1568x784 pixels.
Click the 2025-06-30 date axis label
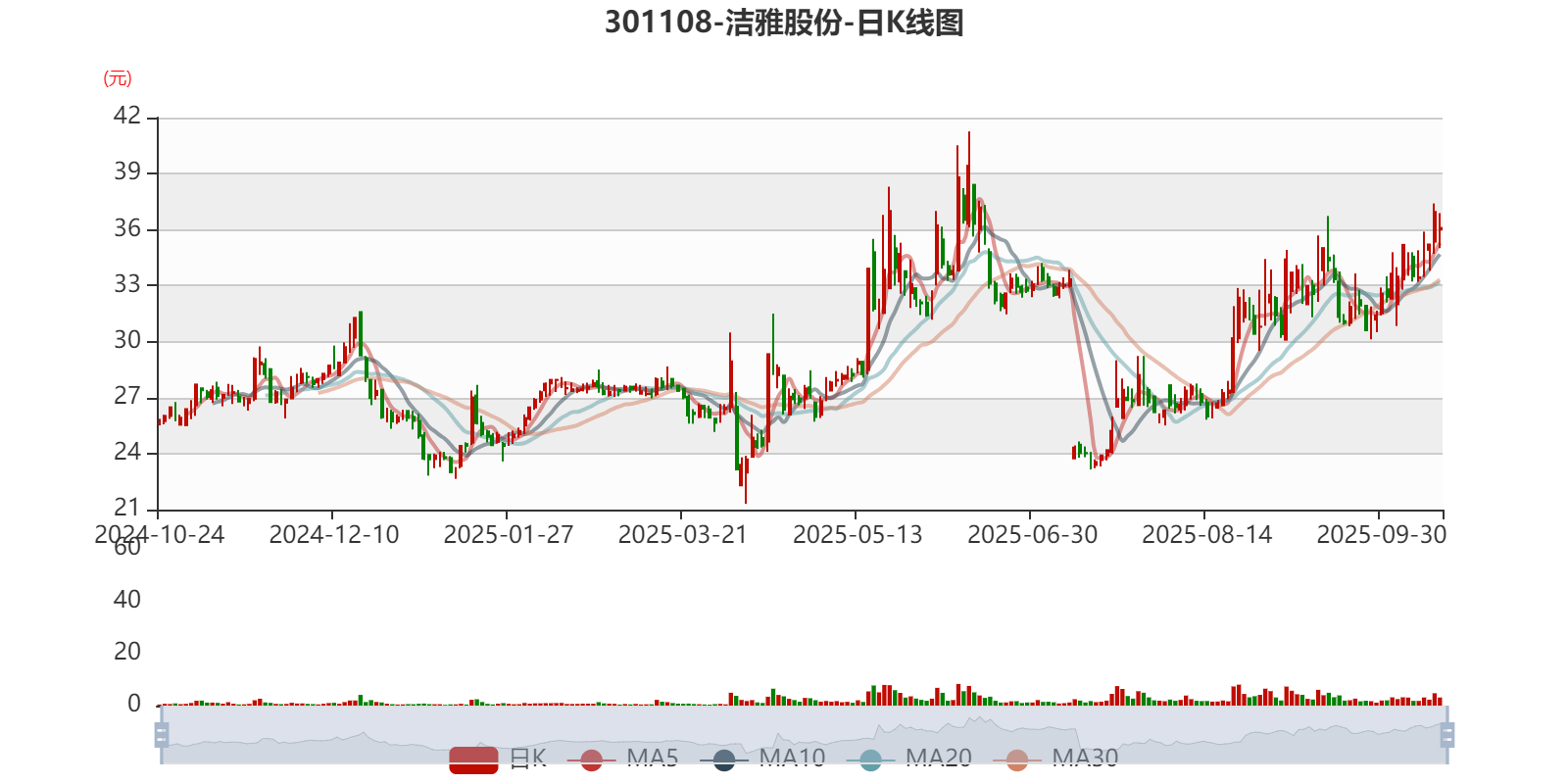[1032, 535]
